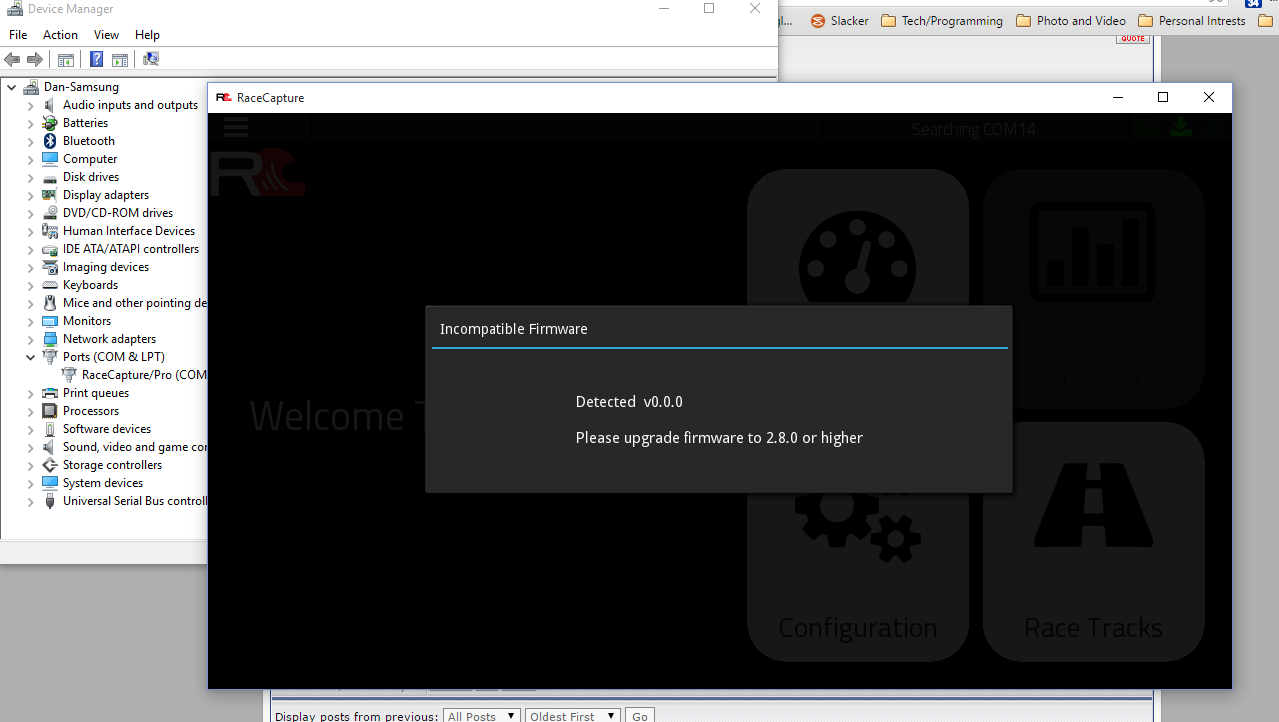Expand Audio inputs and outputs node
Viewport: 1279px width, 722px height.
(31, 105)
